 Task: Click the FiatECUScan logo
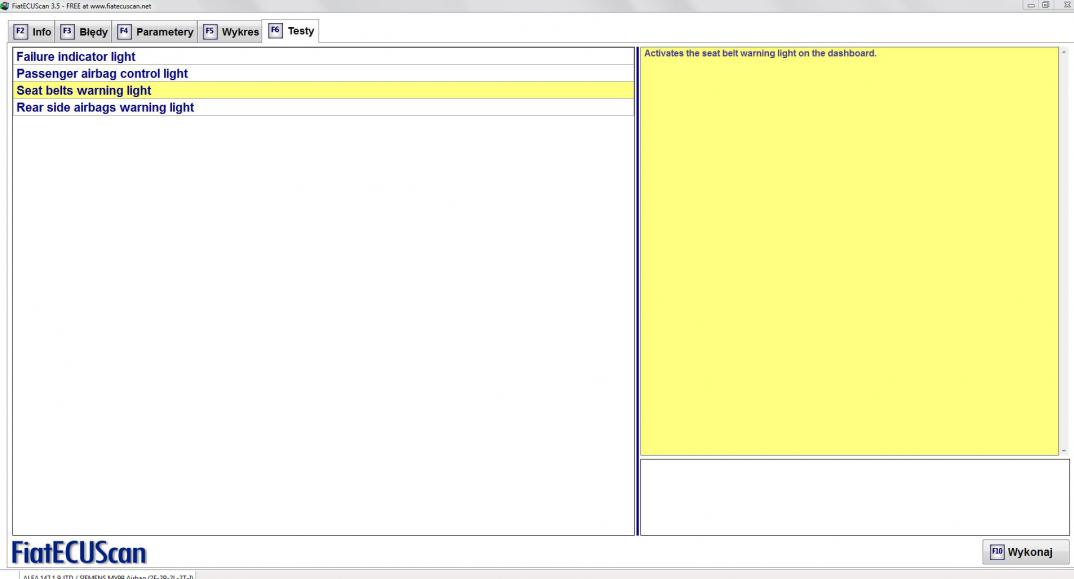[79, 552]
